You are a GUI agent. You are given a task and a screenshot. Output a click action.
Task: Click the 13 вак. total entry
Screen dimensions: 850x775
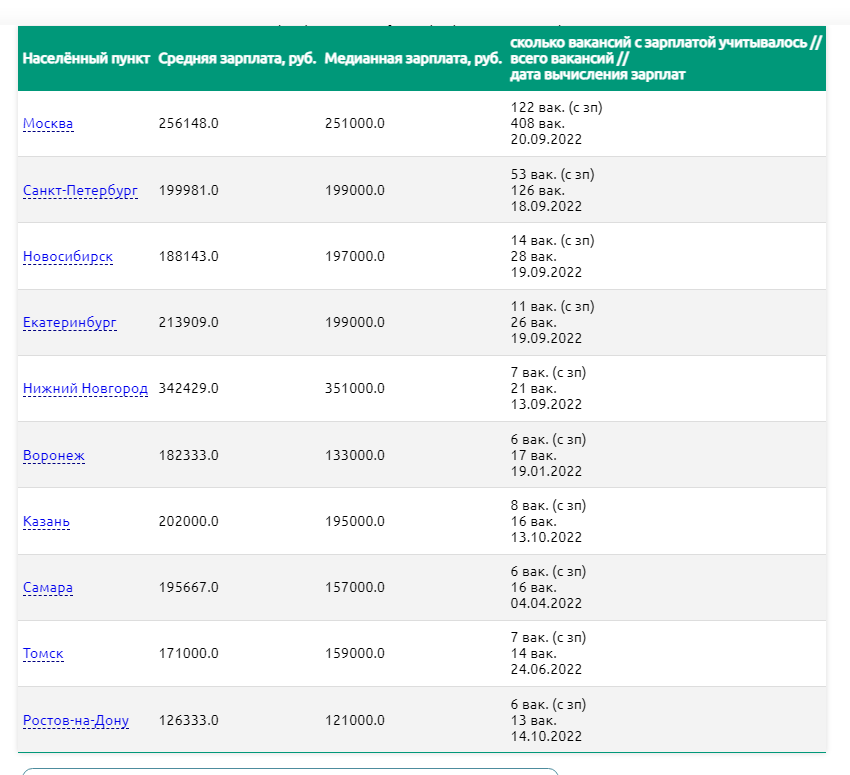coord(533,720)
